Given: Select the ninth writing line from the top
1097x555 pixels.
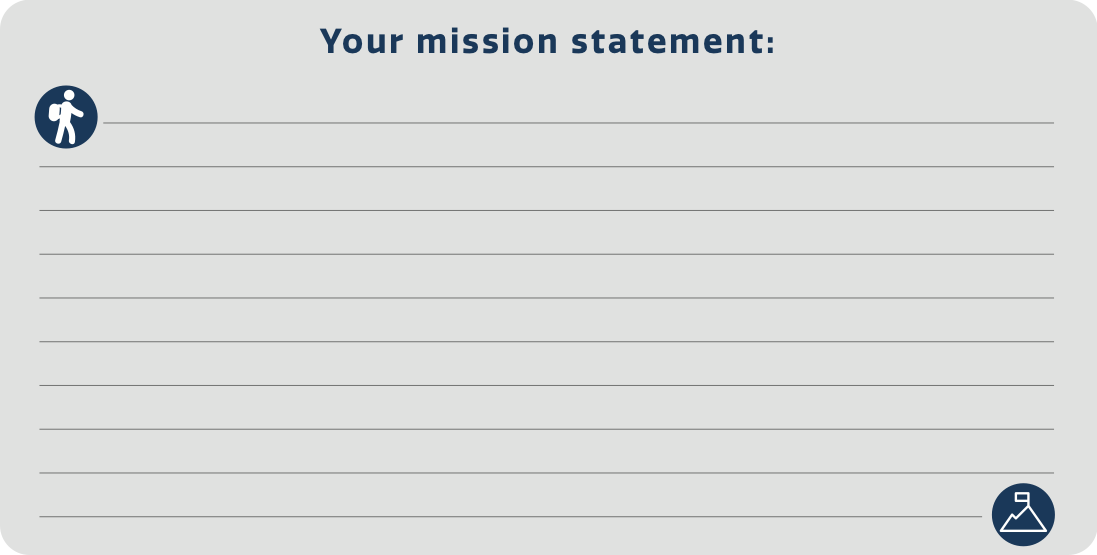Looking at the screenshot, I should coord(546,473).
